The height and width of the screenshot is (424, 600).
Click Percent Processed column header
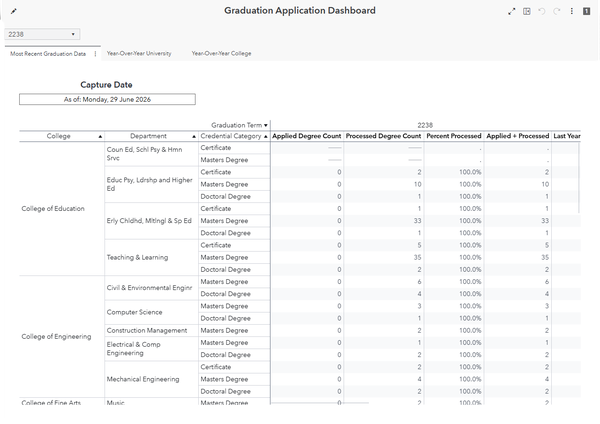click(x=454, y=136)
